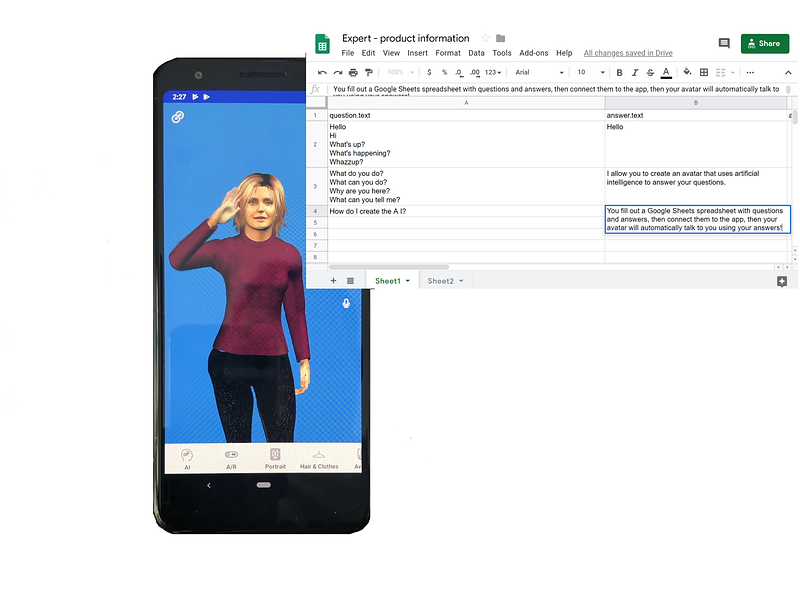This screenshot has height=600, width=800.
Task: Select column A header
Action: click(466, 103)
